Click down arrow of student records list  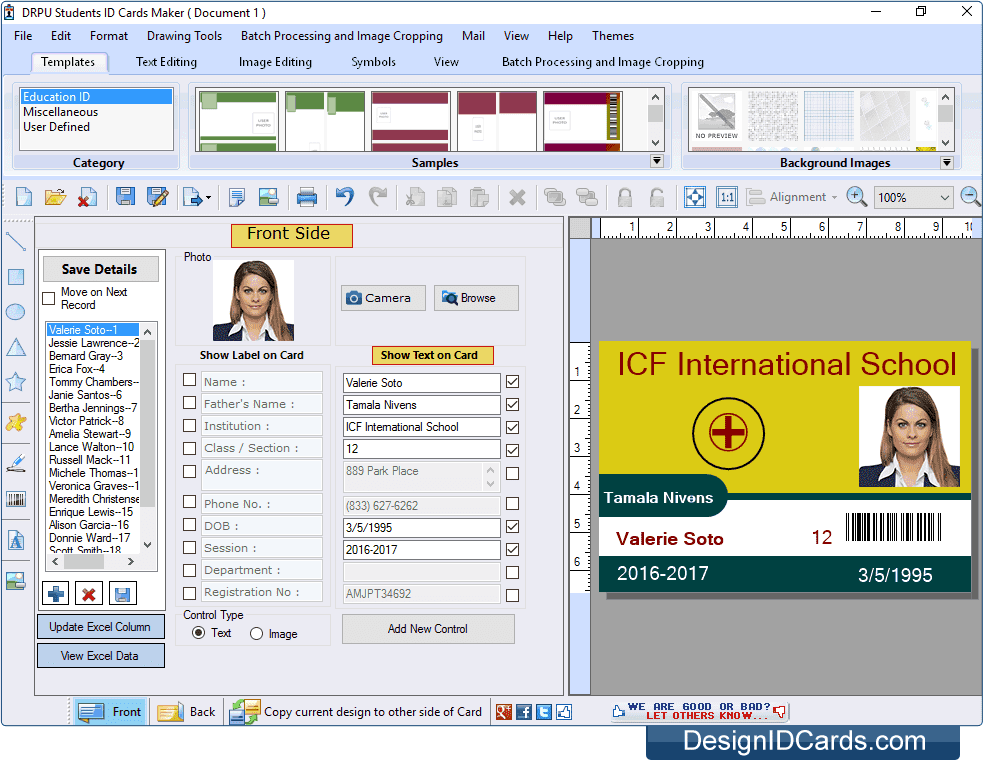(147, 545)
